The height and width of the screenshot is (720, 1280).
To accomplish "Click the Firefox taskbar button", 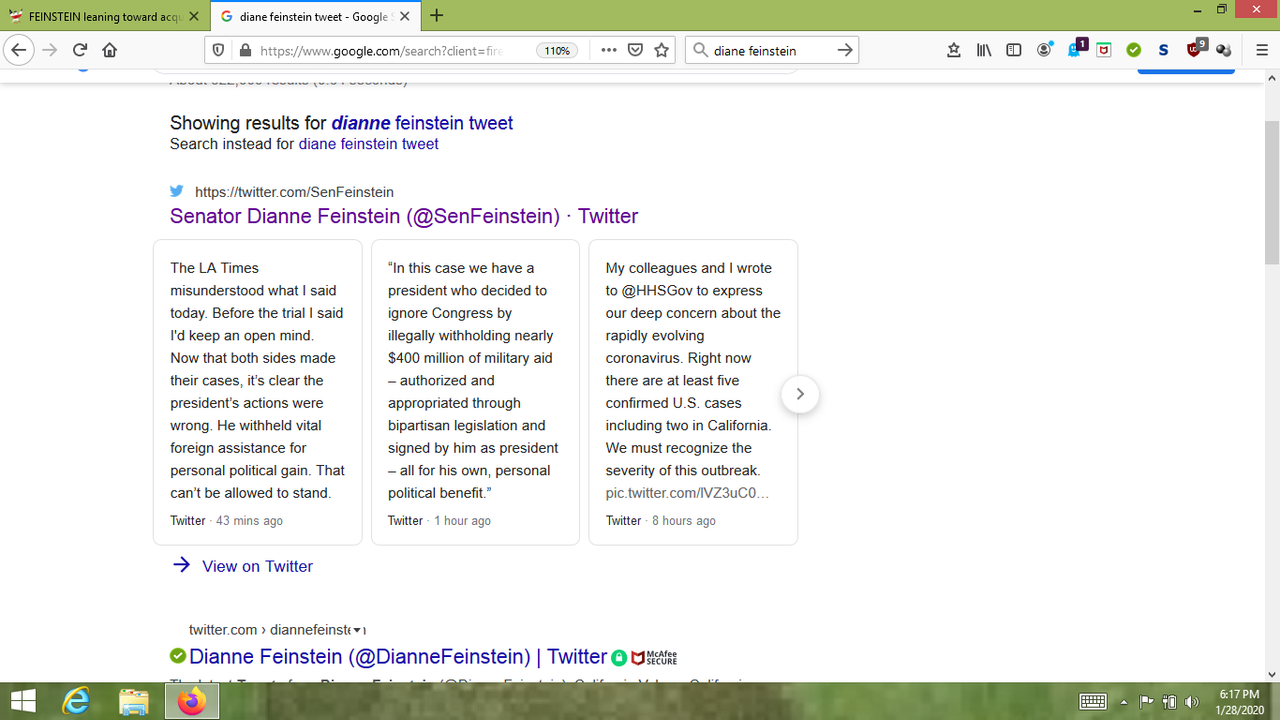I will coord(192,701).
